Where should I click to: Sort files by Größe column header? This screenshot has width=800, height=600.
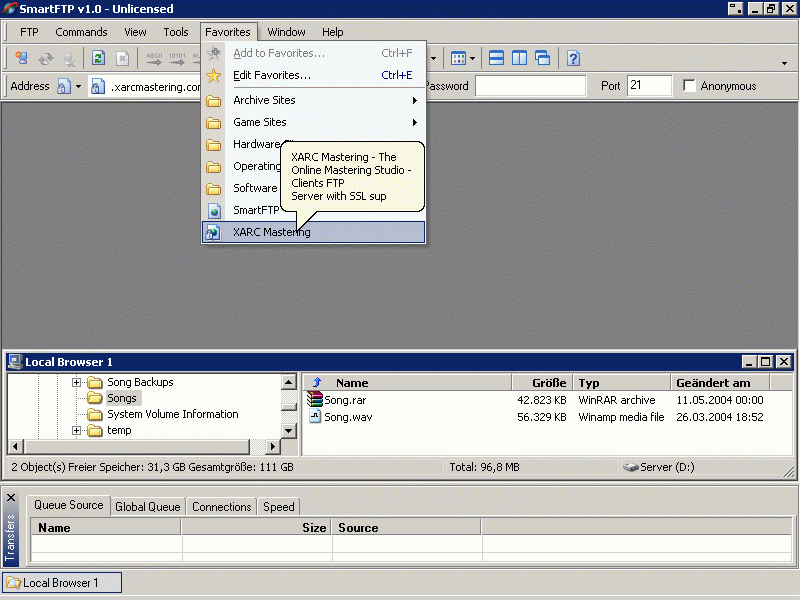click(542, 383)
